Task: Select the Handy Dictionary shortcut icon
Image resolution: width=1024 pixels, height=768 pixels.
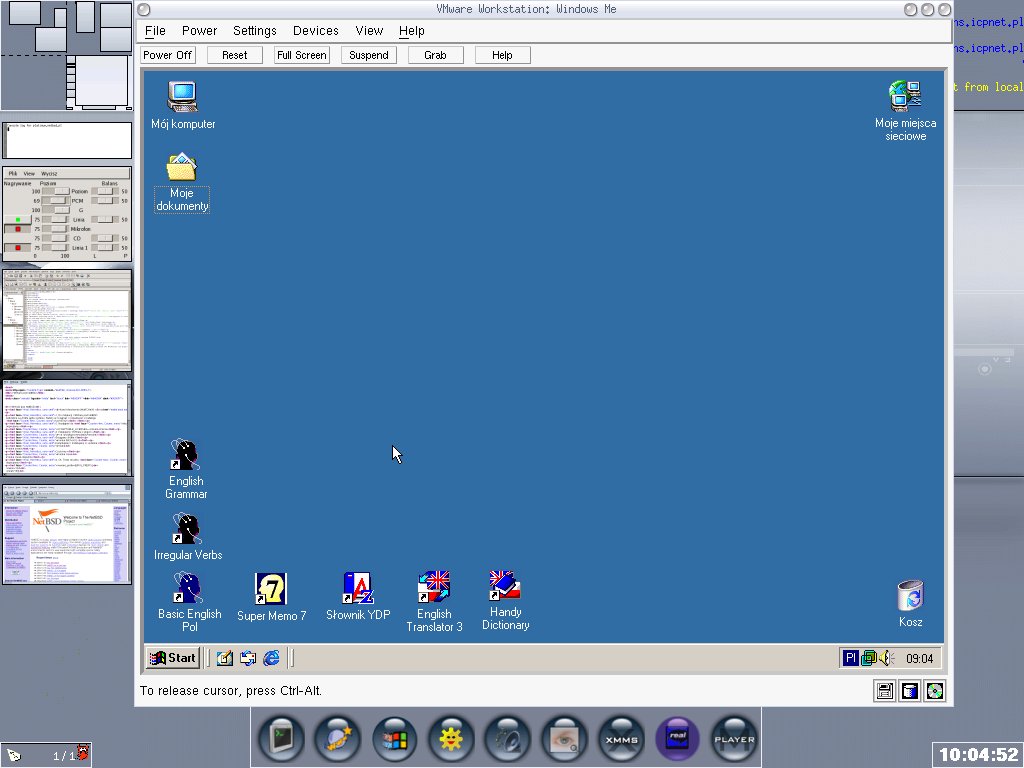Action: pos(505,601)
